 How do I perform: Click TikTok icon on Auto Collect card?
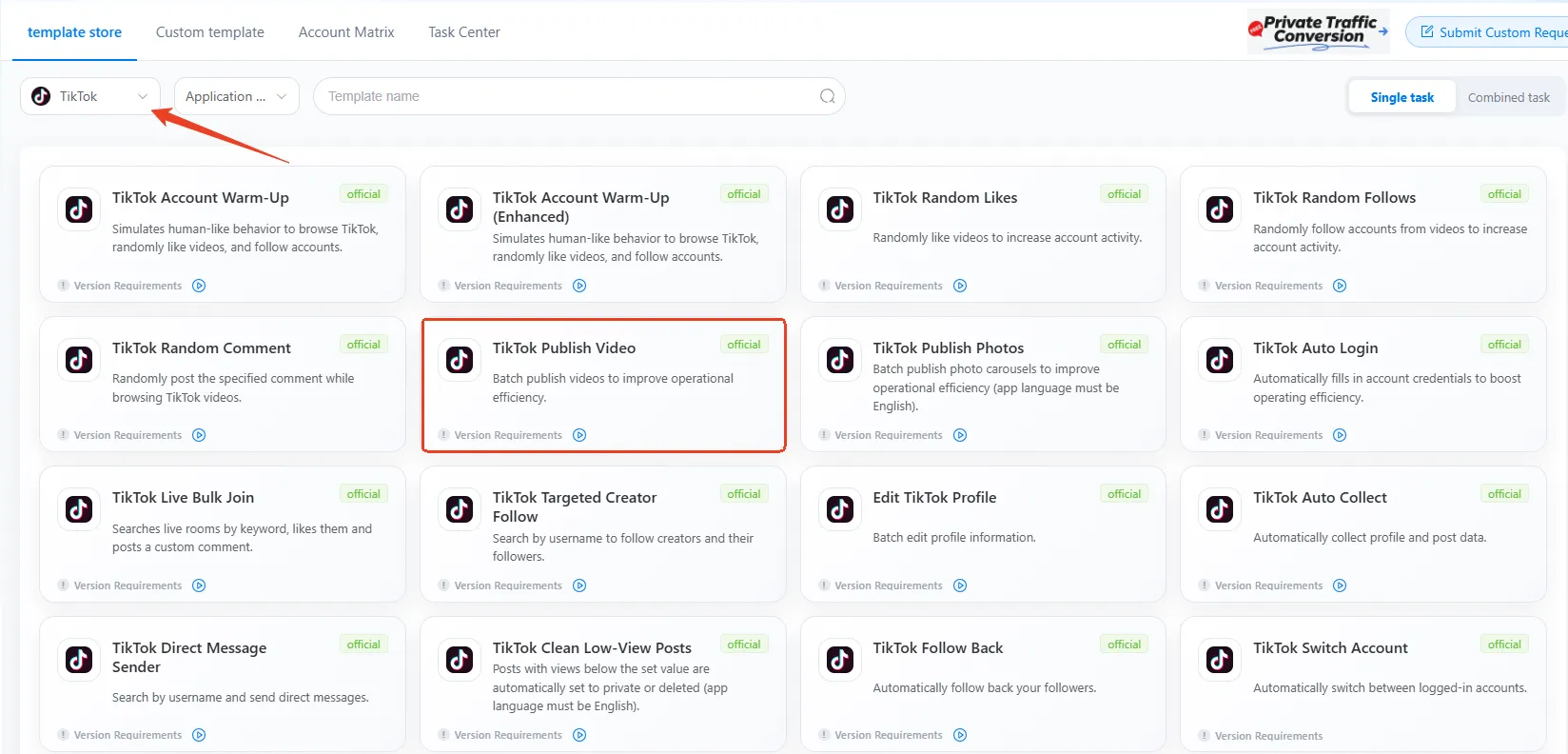(1220, 509)
